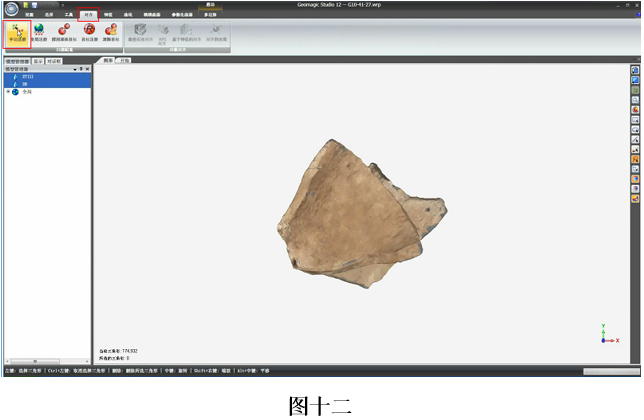Open the 参数化曲面 (Parametric Surfaces) ribbon tab

click(x=182, y=15)
